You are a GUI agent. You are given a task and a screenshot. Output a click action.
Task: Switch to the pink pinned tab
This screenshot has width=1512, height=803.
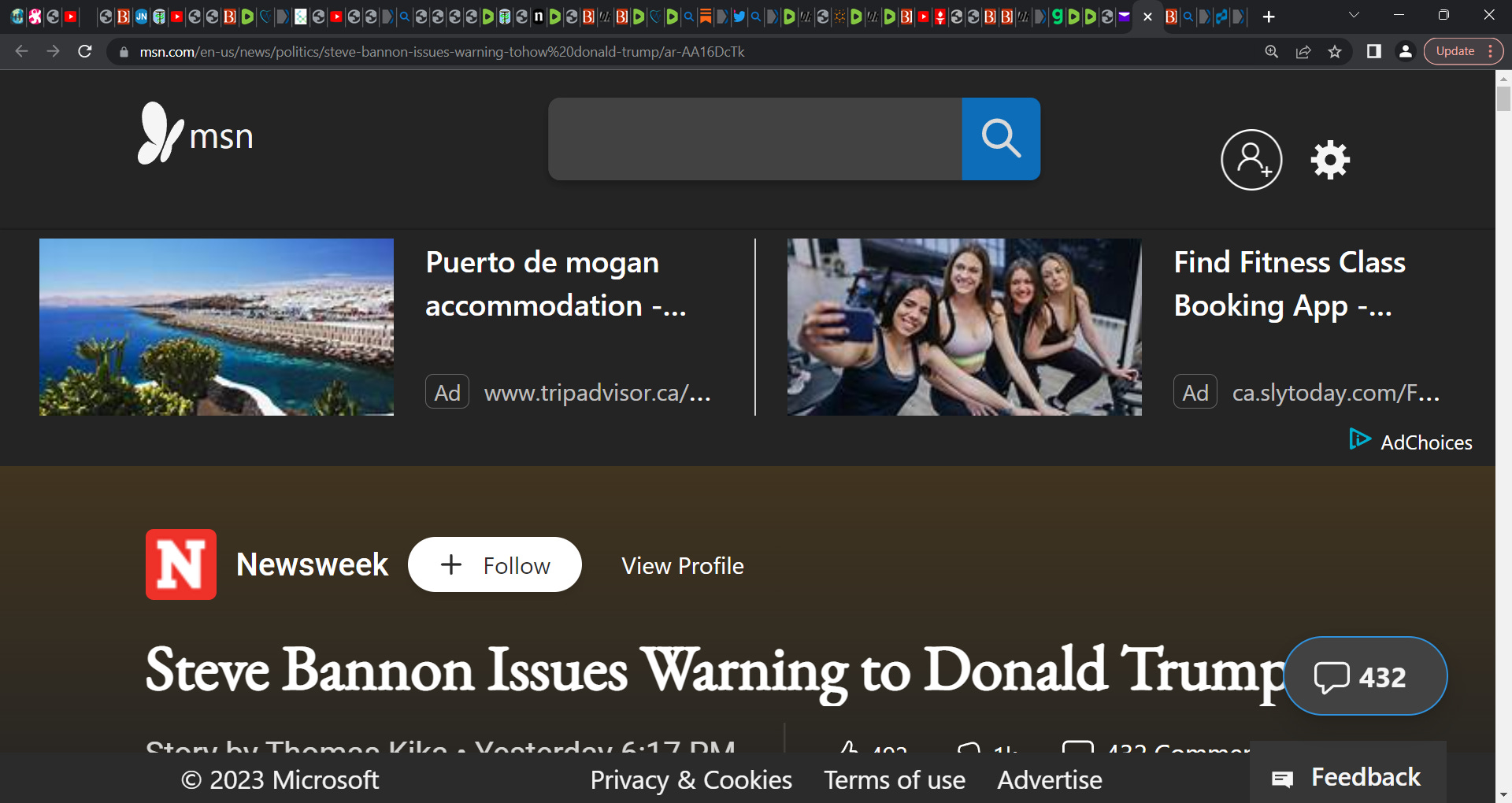click(35, 17)
